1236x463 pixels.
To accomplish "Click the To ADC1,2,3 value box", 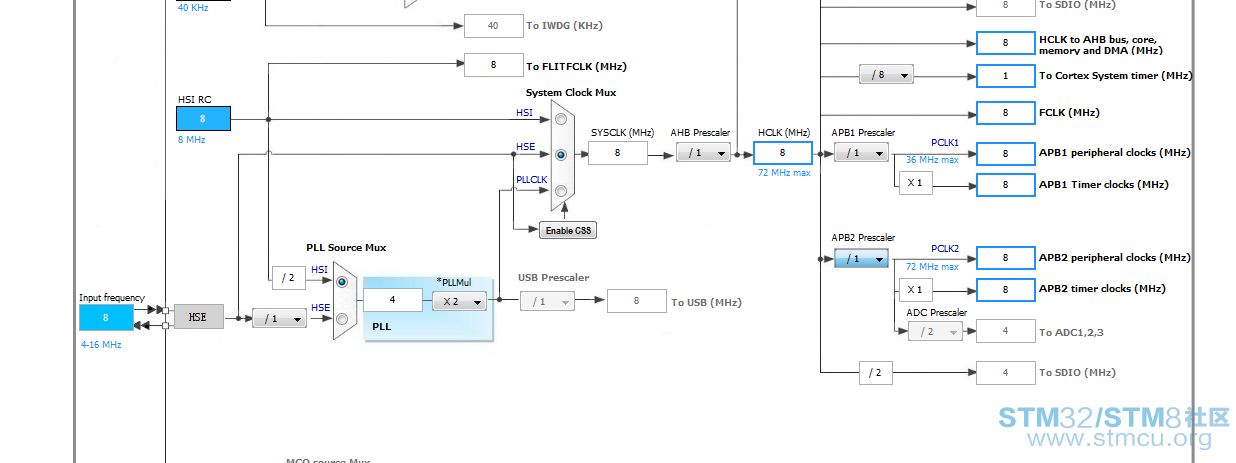I will pyautogui.click(x=1005, y=331).
